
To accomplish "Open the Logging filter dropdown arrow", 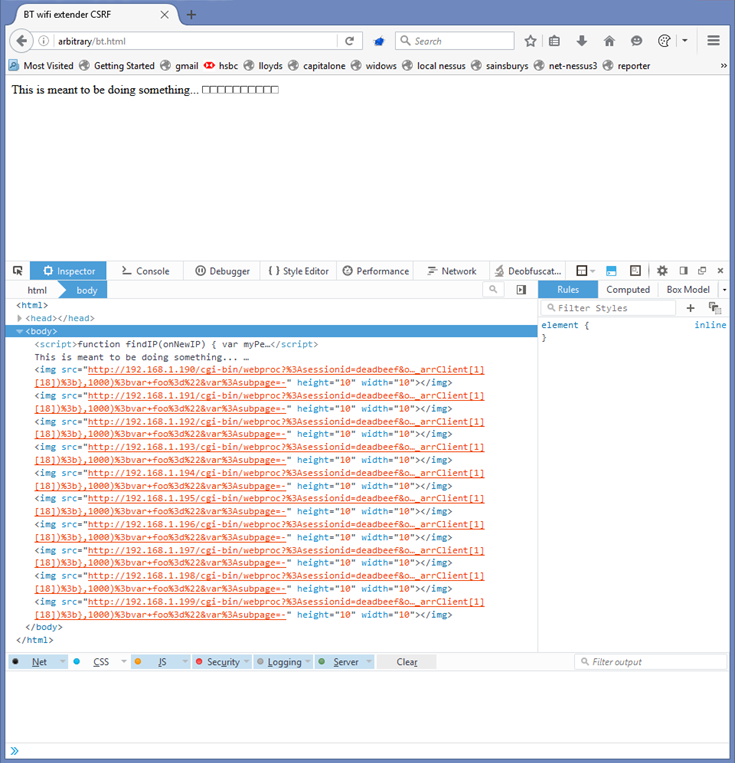I will [308, 662].
